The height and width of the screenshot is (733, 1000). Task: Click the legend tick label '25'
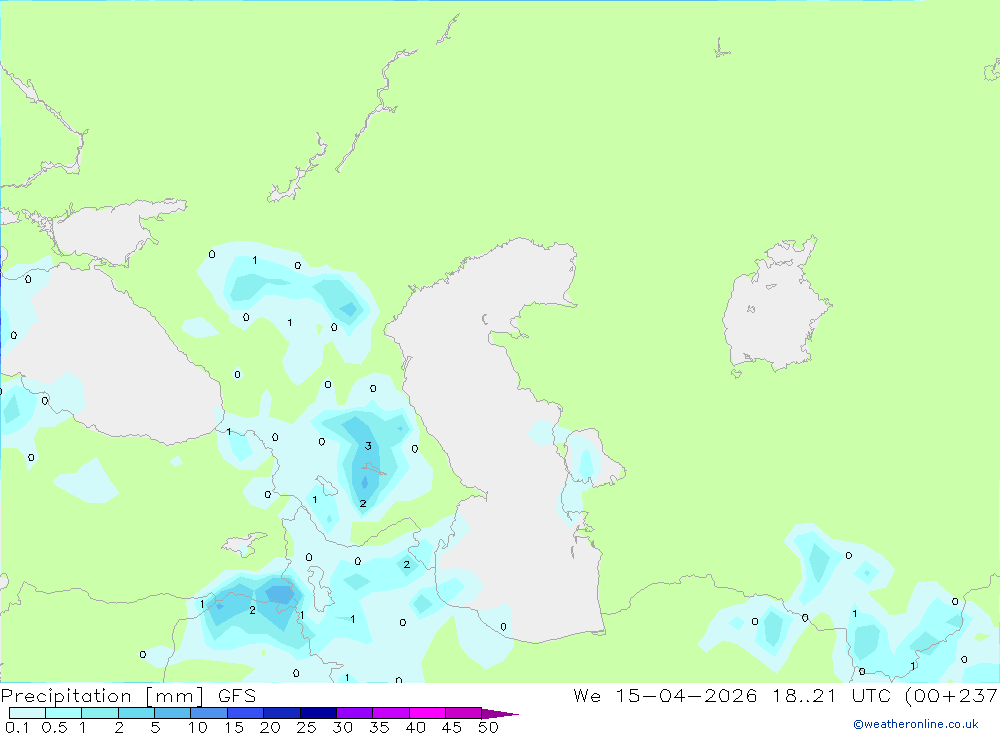click(x=307, y=727)
